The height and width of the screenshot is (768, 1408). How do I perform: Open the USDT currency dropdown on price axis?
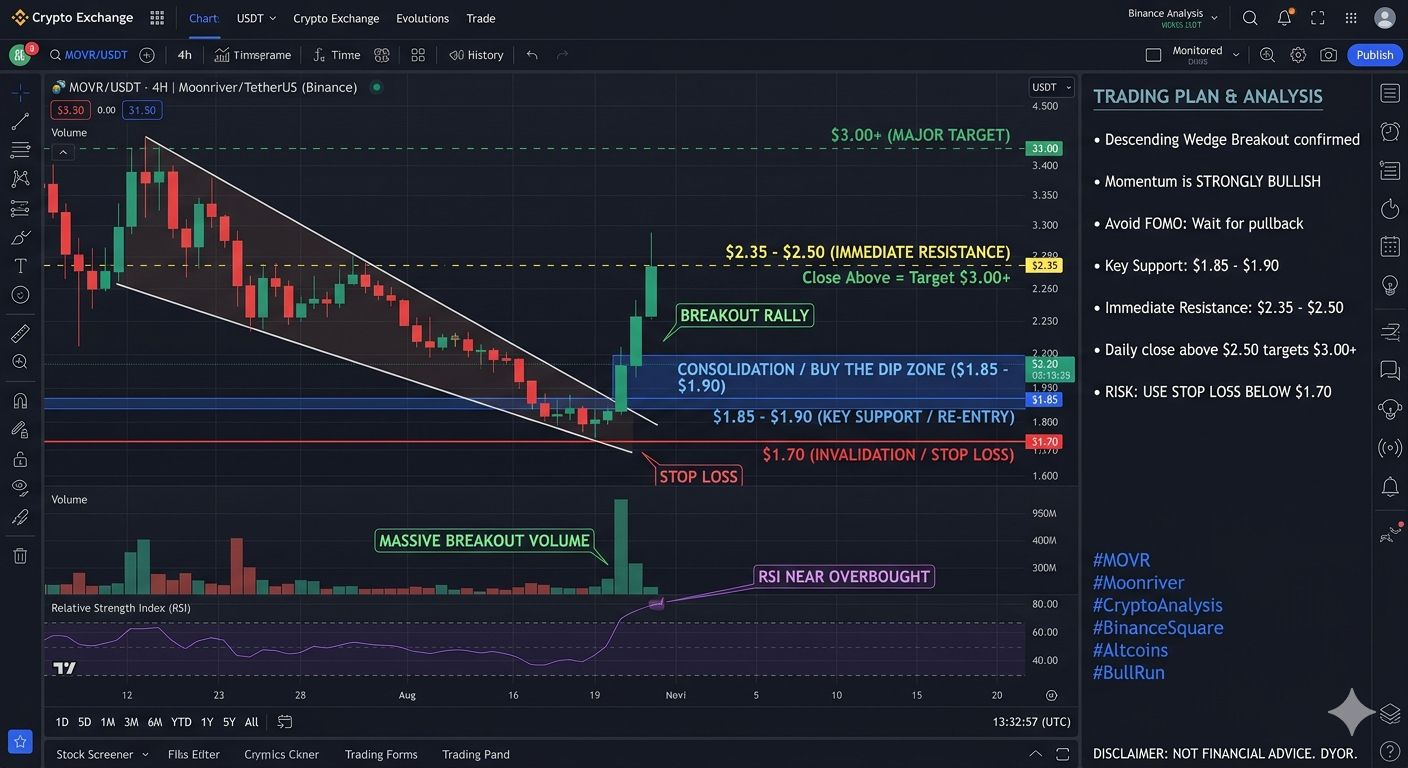1051,87
